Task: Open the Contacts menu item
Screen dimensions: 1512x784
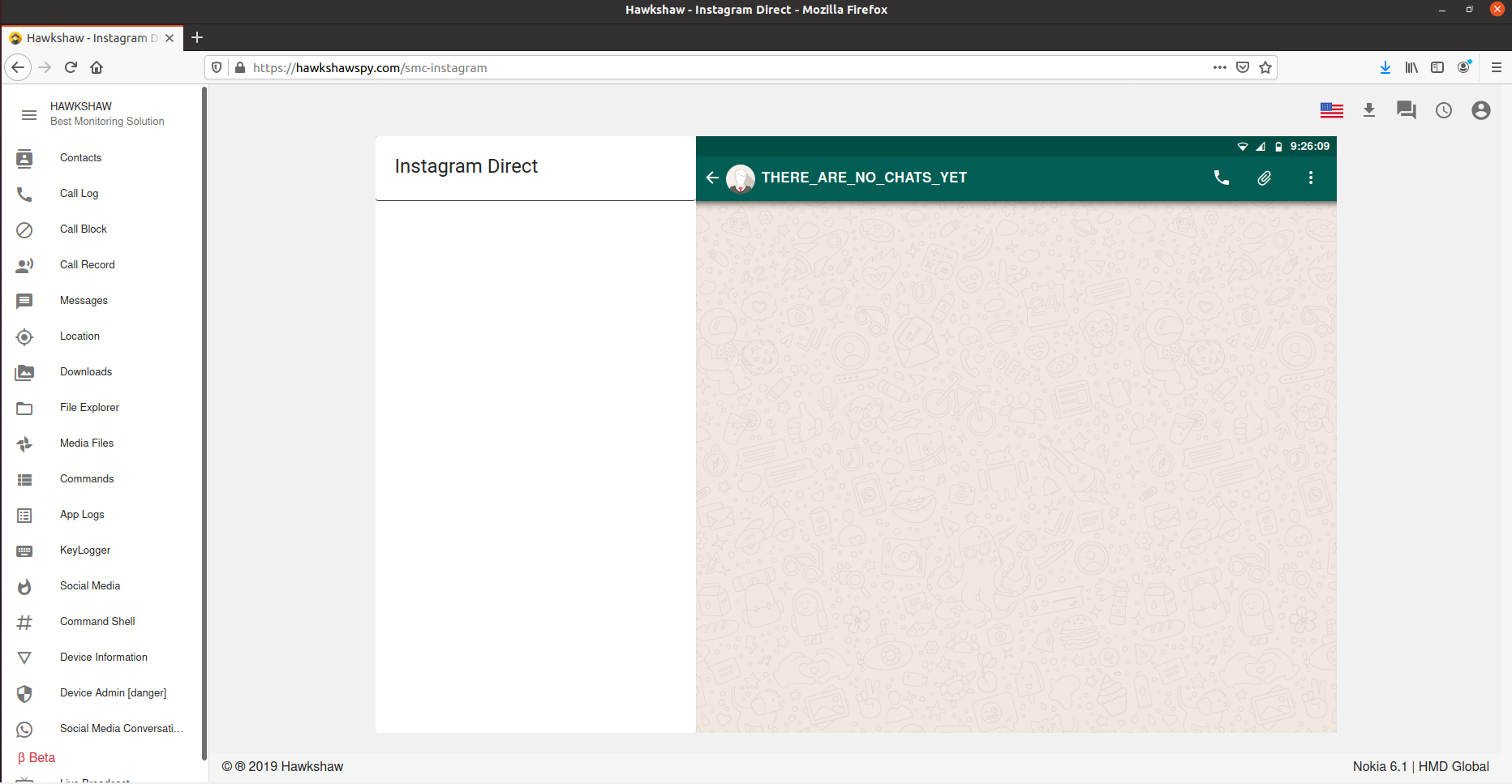Action: pyautogui.click(x=80, y=158)
